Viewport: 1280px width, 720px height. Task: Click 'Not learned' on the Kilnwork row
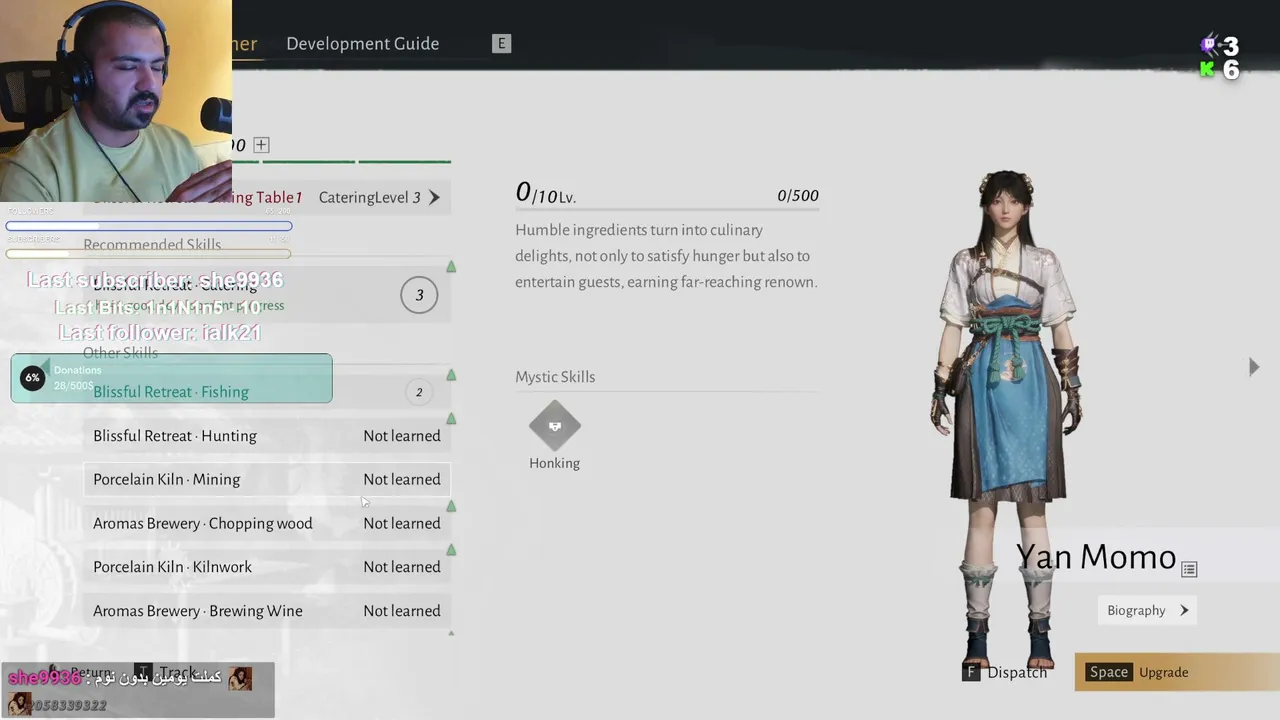pos(402,567)
